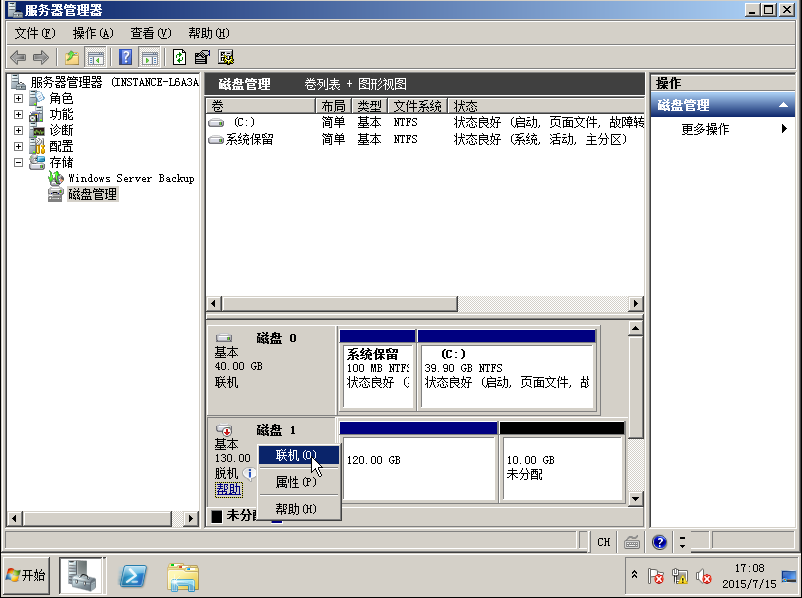Click the Up one level toolbar icon
This screenshot has height=598, width=802.
click(72, 57)
